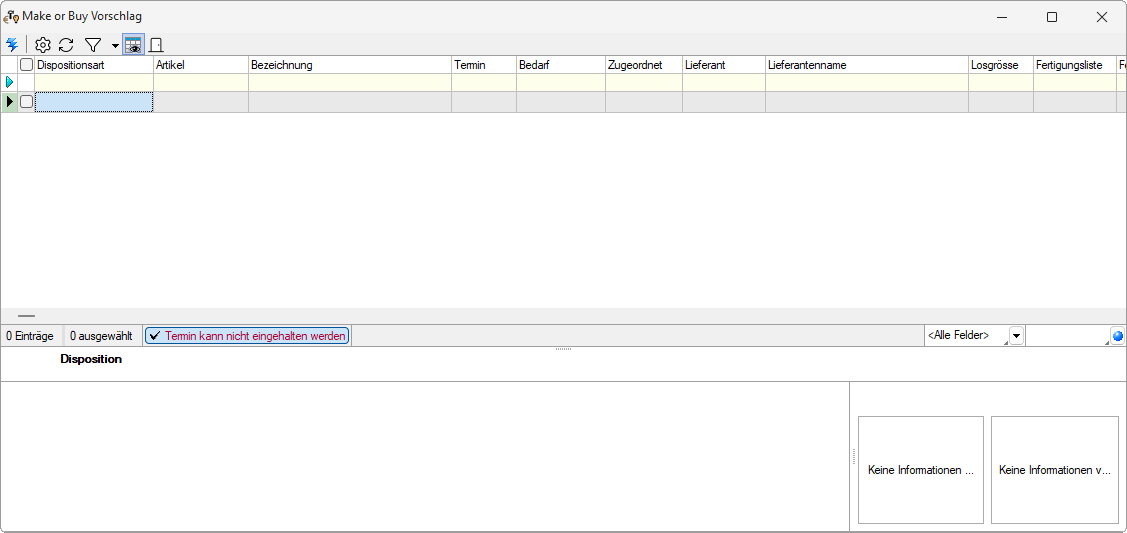Click the blue globe search icon
The image size is (1127, 533).
pyautogui.click(x=1117, y=336)
